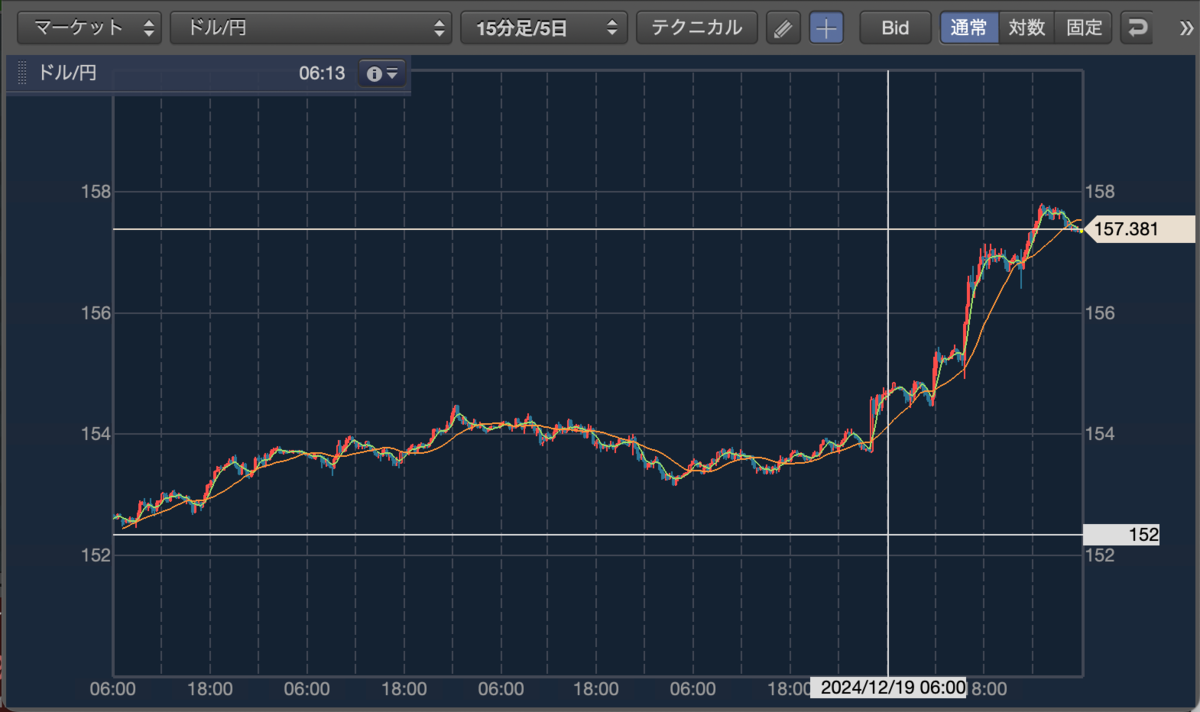This screenshot has width=1200, height=712.
Task: Switch to 対数 logarithmic scale
Action: pyautogui.click(x=1026, y=28)
